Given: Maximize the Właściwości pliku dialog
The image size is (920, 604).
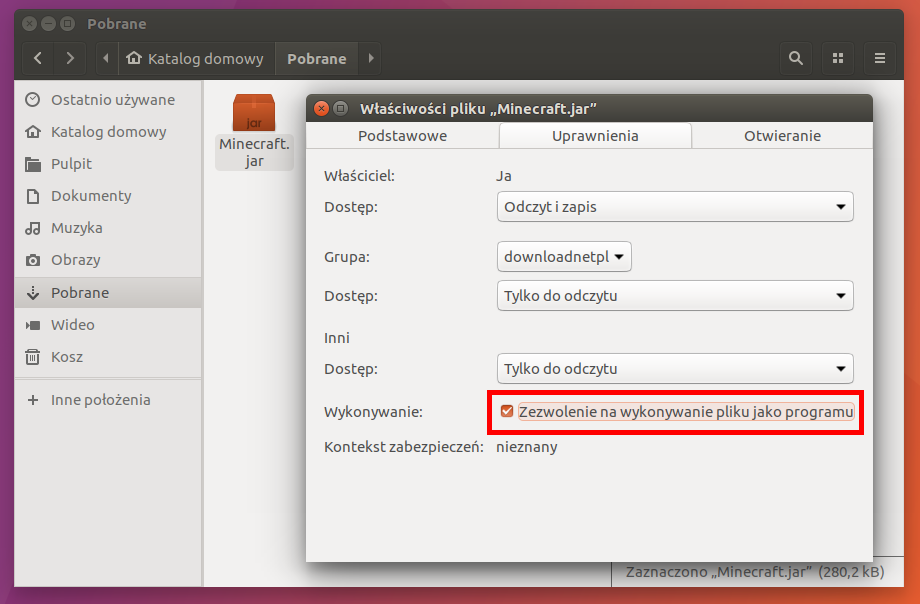Looking at the screenshot, I should [x=340, y=109].
